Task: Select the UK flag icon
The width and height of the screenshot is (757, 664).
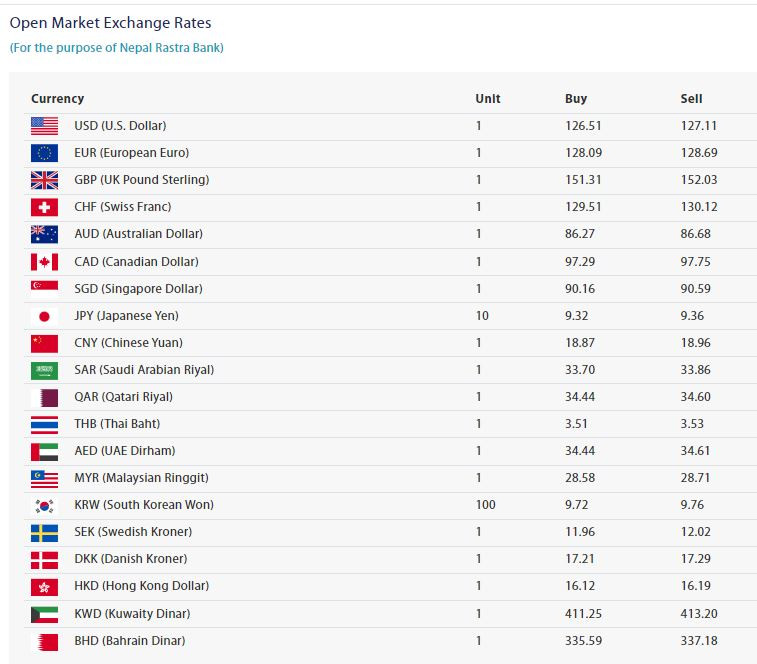Action: point(44,180)
